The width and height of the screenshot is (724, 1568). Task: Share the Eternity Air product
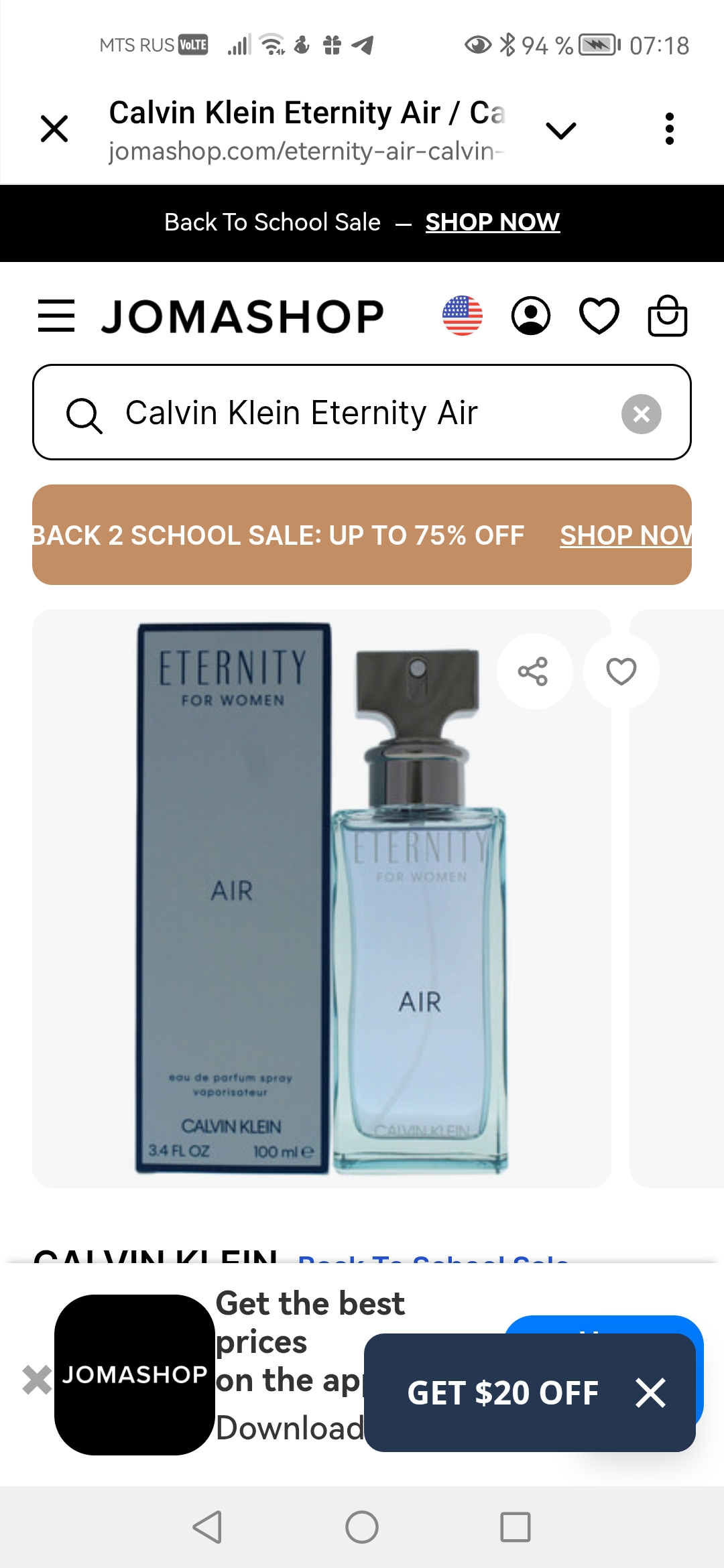534,671
